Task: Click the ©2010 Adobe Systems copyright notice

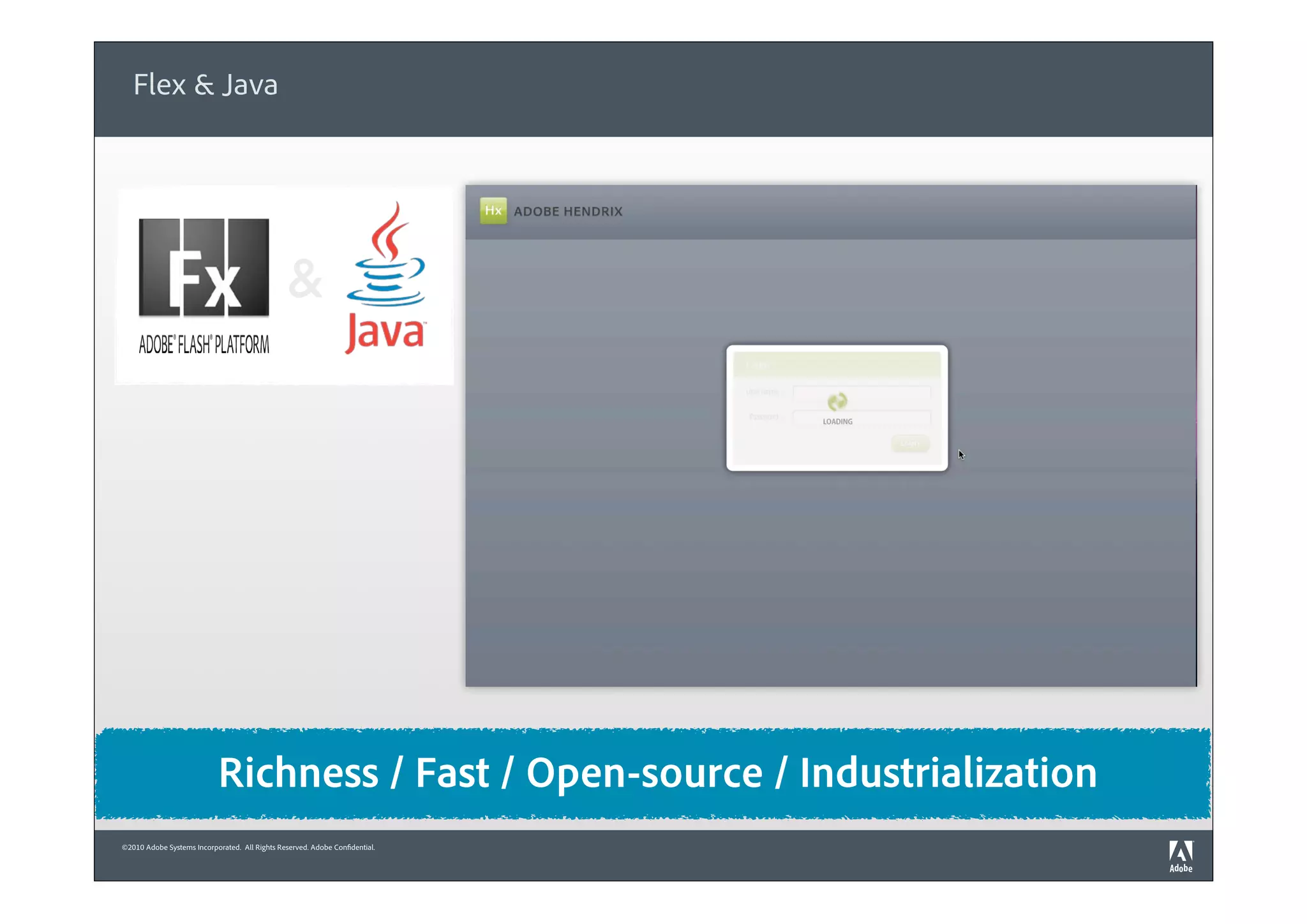Action: point(248,847)
